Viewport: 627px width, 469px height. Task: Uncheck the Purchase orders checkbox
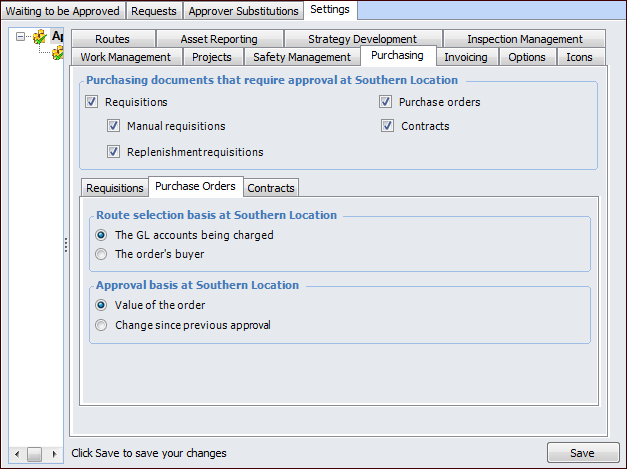pos(385,102)
